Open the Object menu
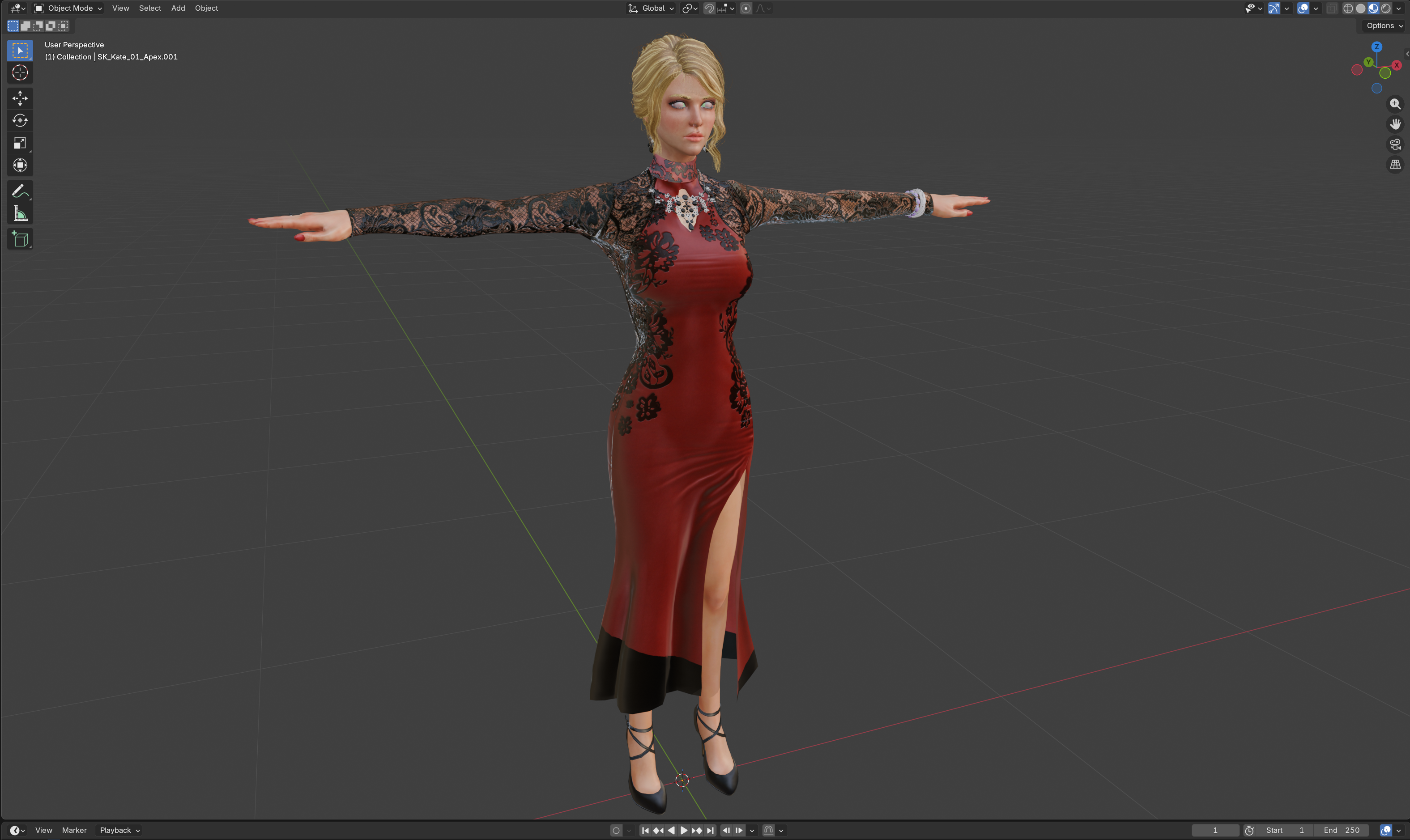The image size is (1410, 840). point(206,8)
